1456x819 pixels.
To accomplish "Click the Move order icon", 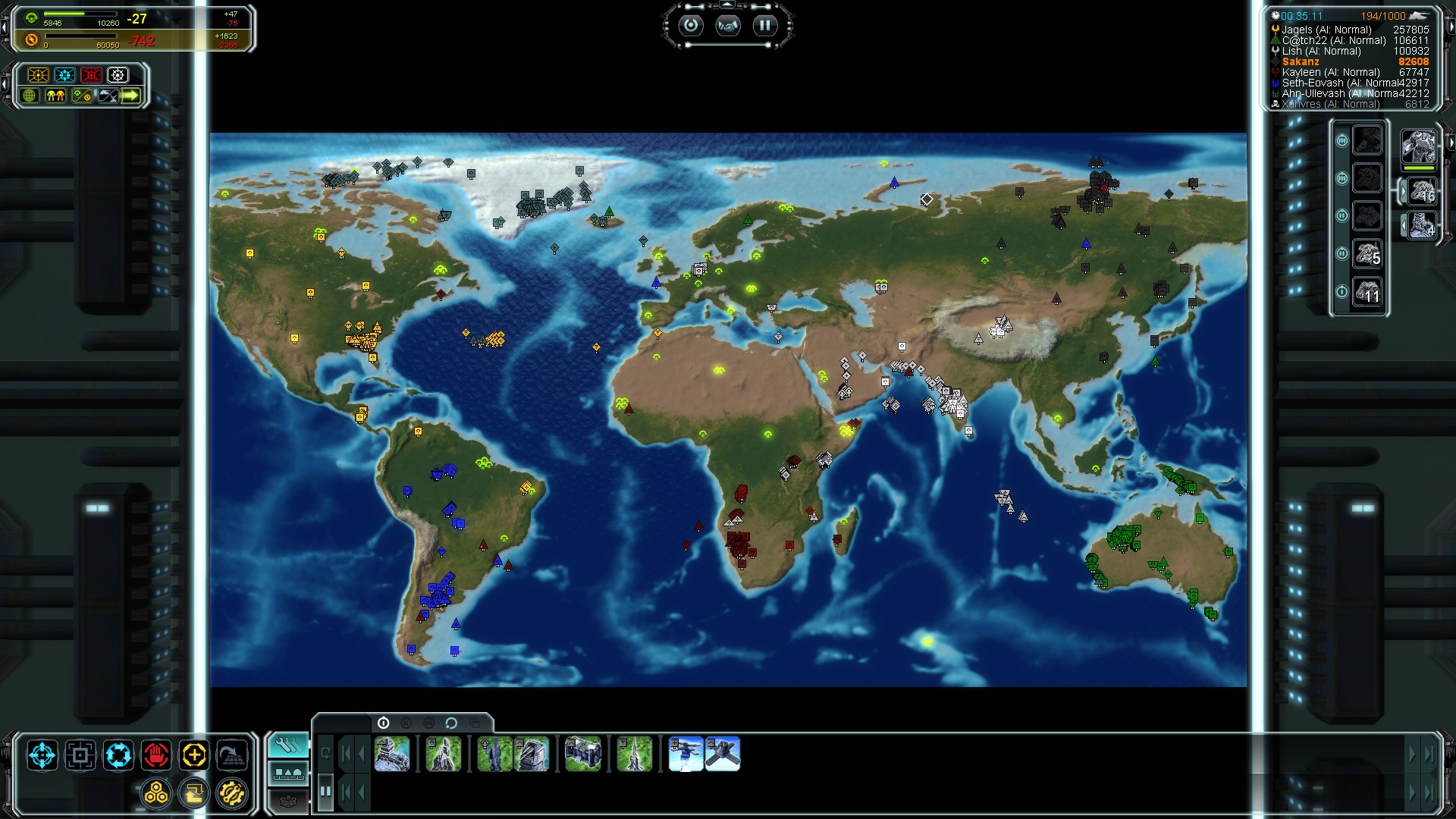I will [x=42, y=755].
